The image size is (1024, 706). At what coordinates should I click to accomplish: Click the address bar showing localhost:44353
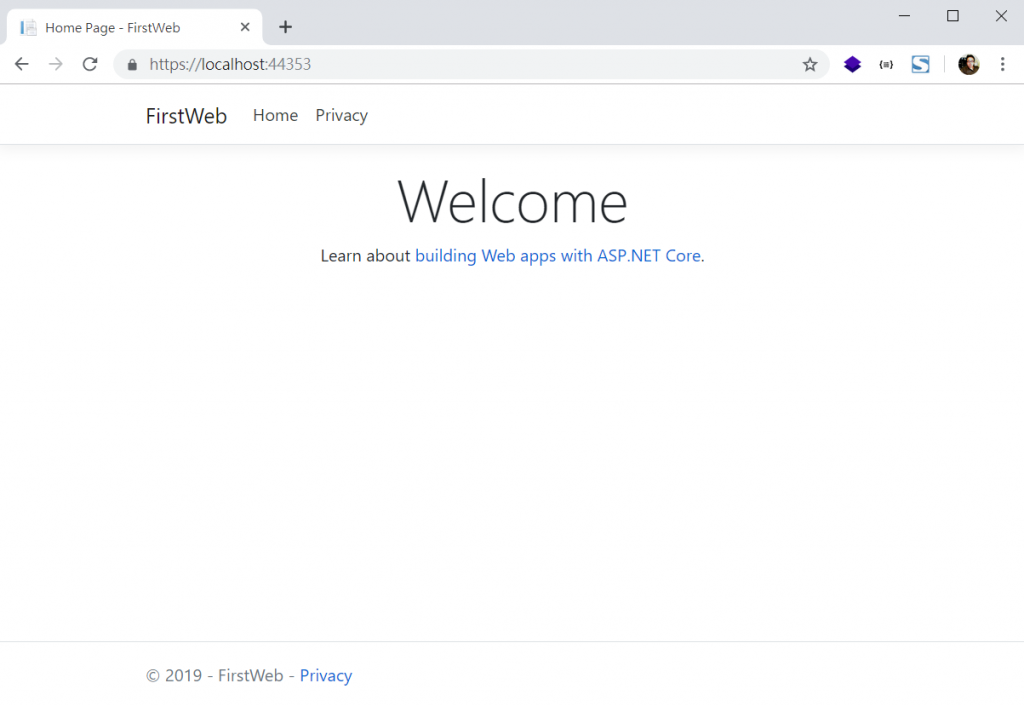point(460,64)
